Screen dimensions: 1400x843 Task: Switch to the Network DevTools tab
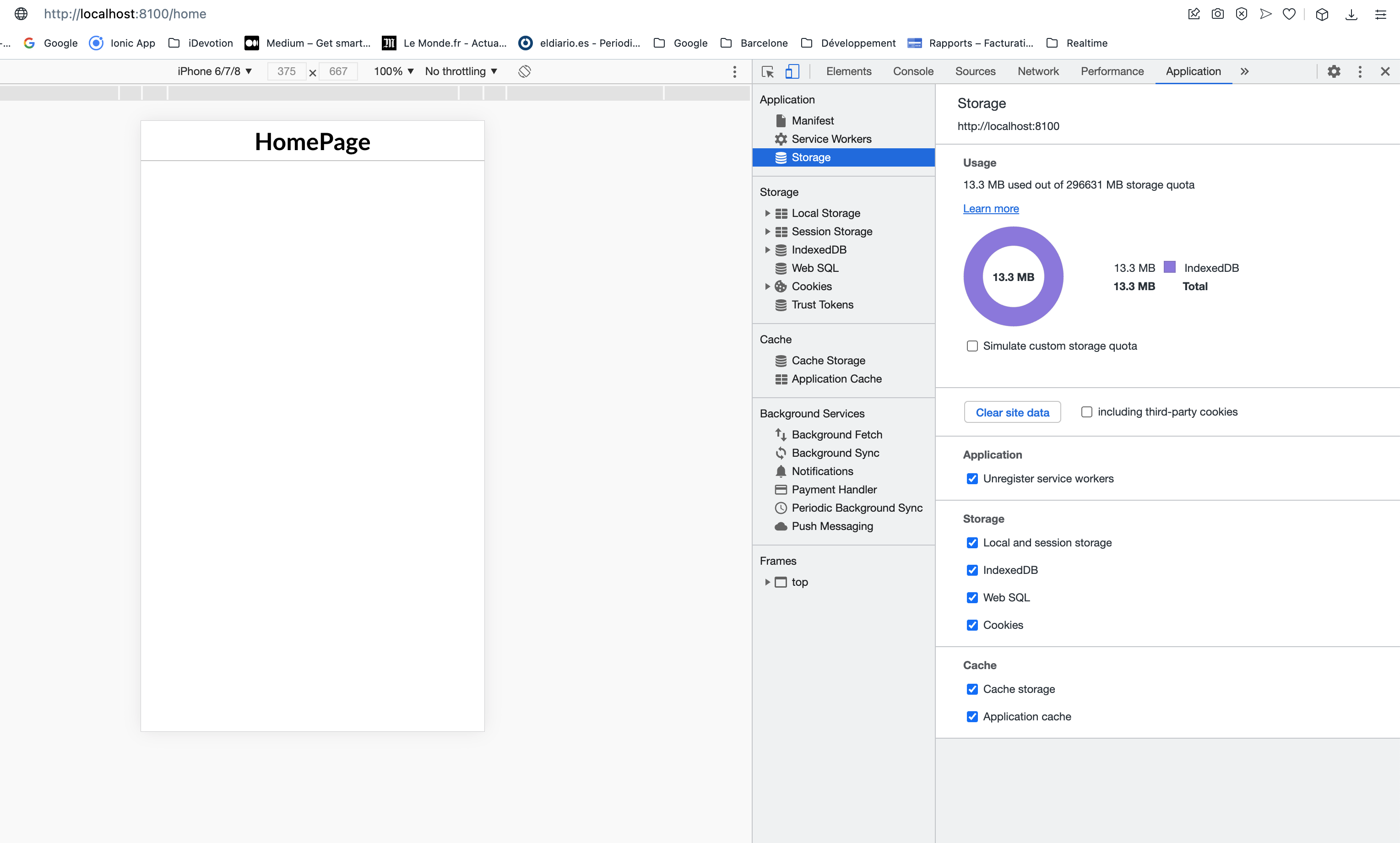pyautogui.click(x=1038, y=71)
